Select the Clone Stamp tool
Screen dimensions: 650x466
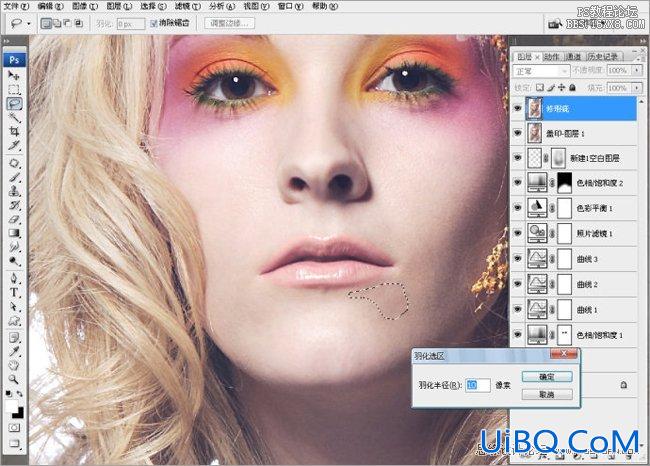(14, 191)
